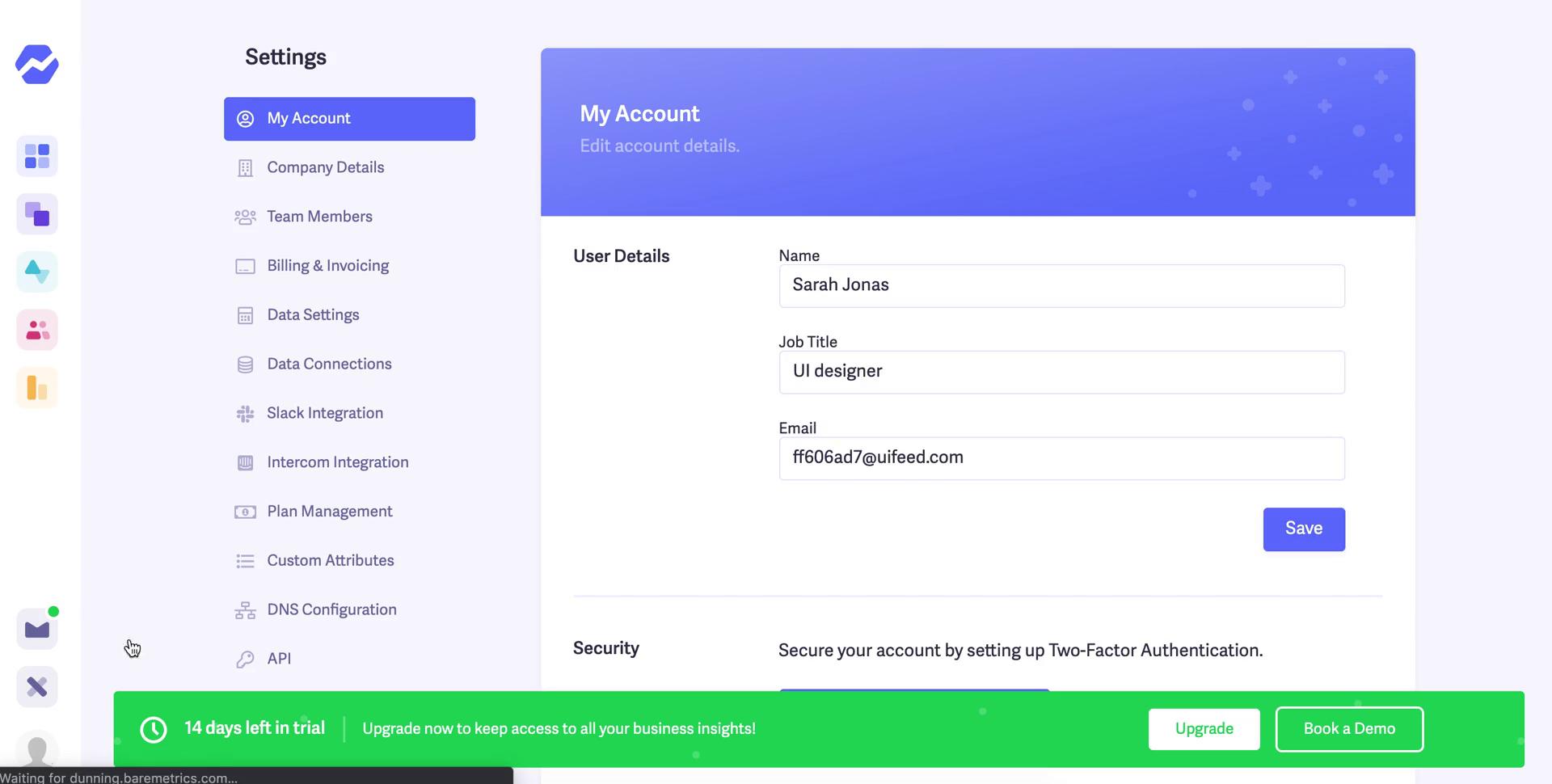Viewport: 1552px width, 784px height.
Task: Open Billing & Invoicing settings
Action: pos(349,266)
